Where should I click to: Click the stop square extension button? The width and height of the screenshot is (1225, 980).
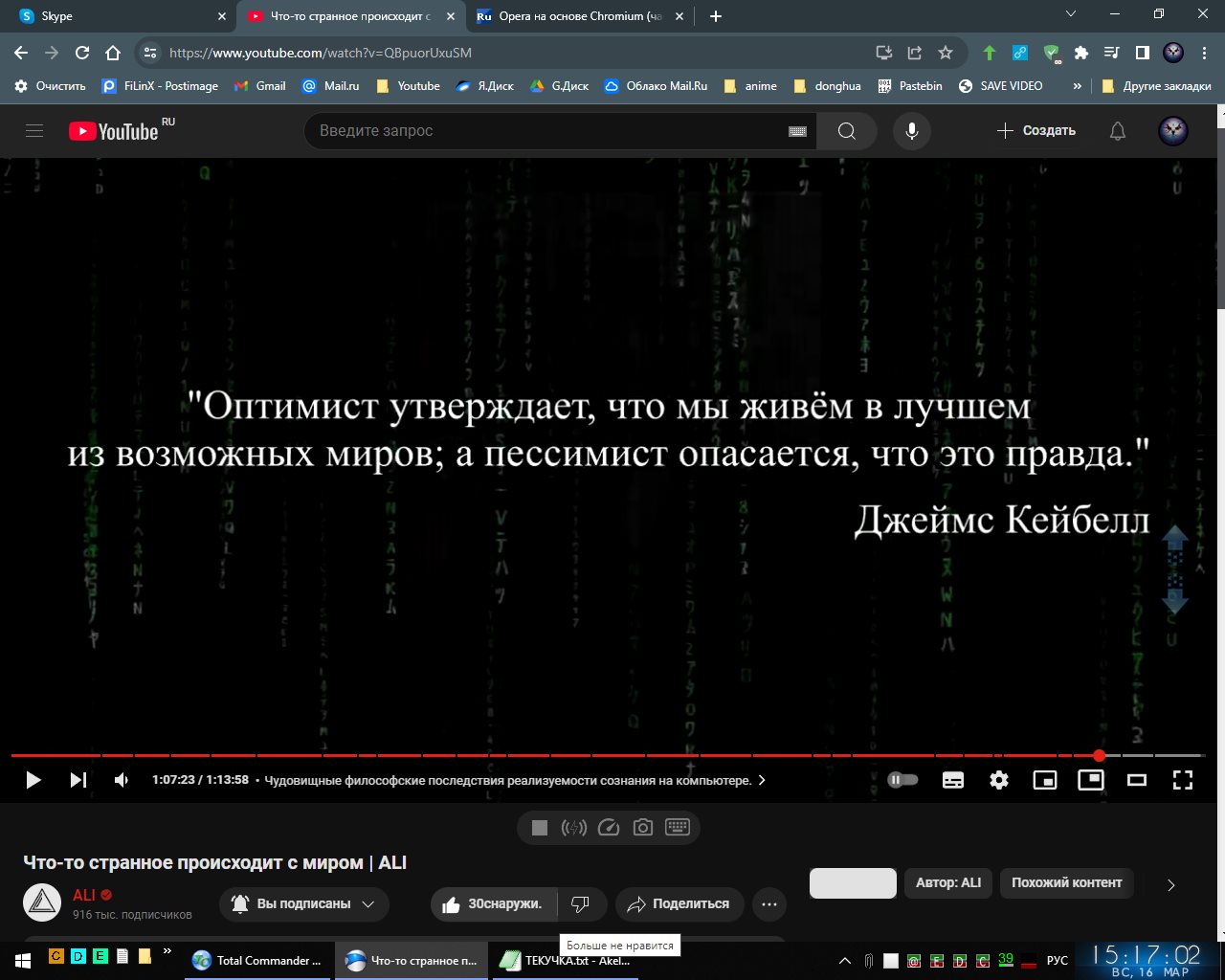540,828
